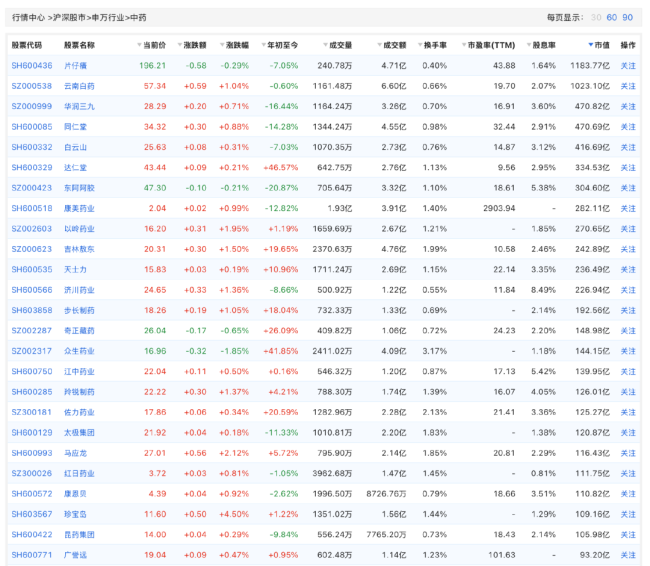Sort by 年初至今 column arrow
The height and width of the screenshot is (566, 650).
[x=261, y=46]
